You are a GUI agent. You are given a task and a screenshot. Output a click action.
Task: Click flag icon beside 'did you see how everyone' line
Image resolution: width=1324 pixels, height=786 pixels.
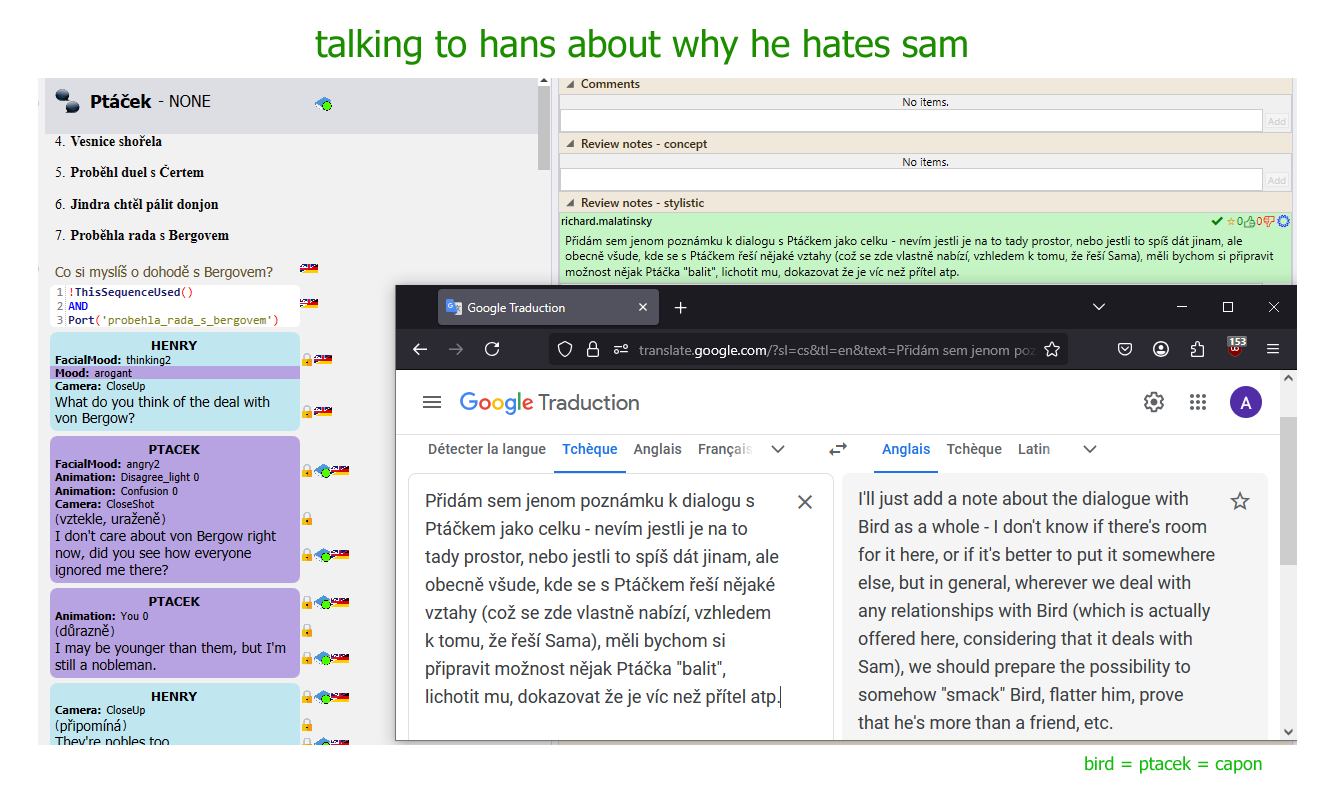coord(341,554)
